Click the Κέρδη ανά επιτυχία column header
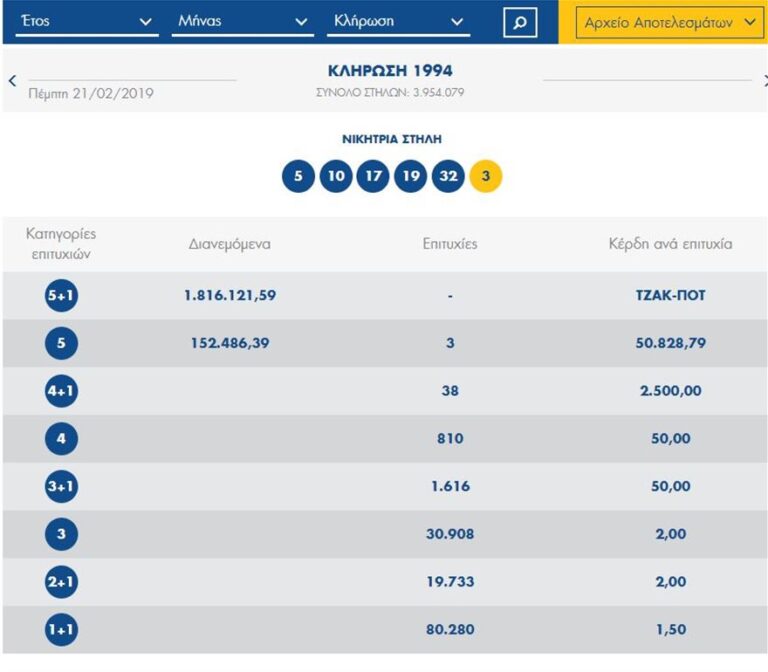 (670, 244)
